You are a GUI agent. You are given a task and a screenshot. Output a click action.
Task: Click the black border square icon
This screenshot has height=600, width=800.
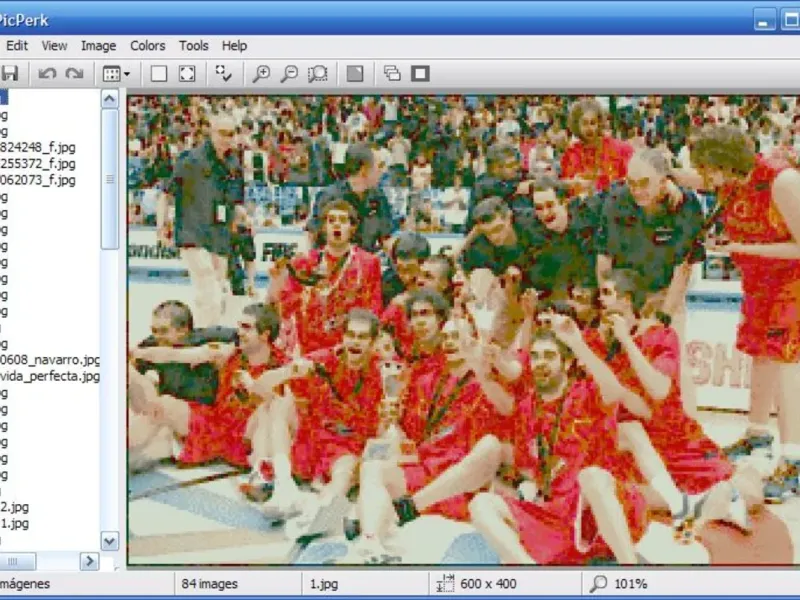[x=420, y=73]
